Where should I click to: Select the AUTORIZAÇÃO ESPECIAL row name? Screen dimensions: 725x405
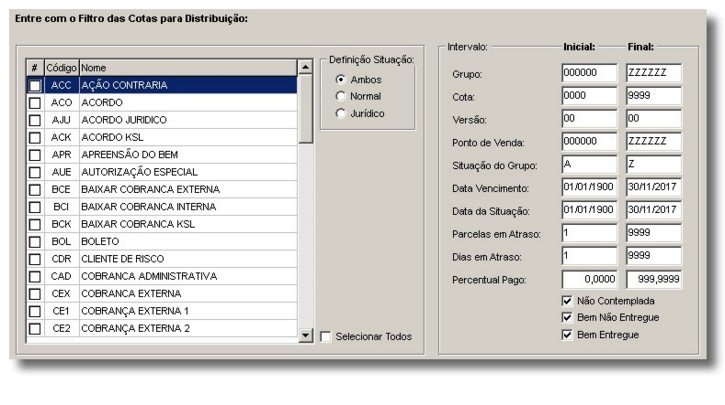click(139, 172)
